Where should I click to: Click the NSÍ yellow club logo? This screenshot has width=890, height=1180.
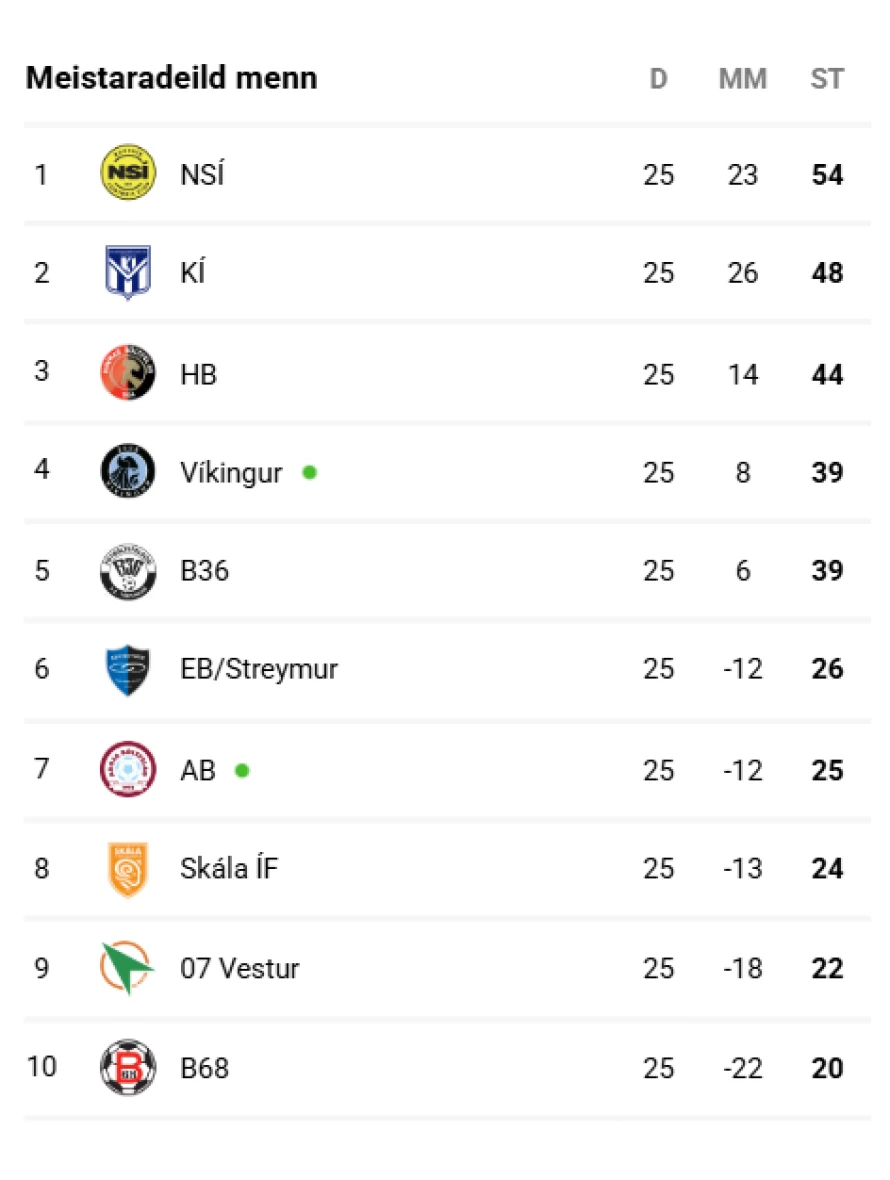point(128,173)
